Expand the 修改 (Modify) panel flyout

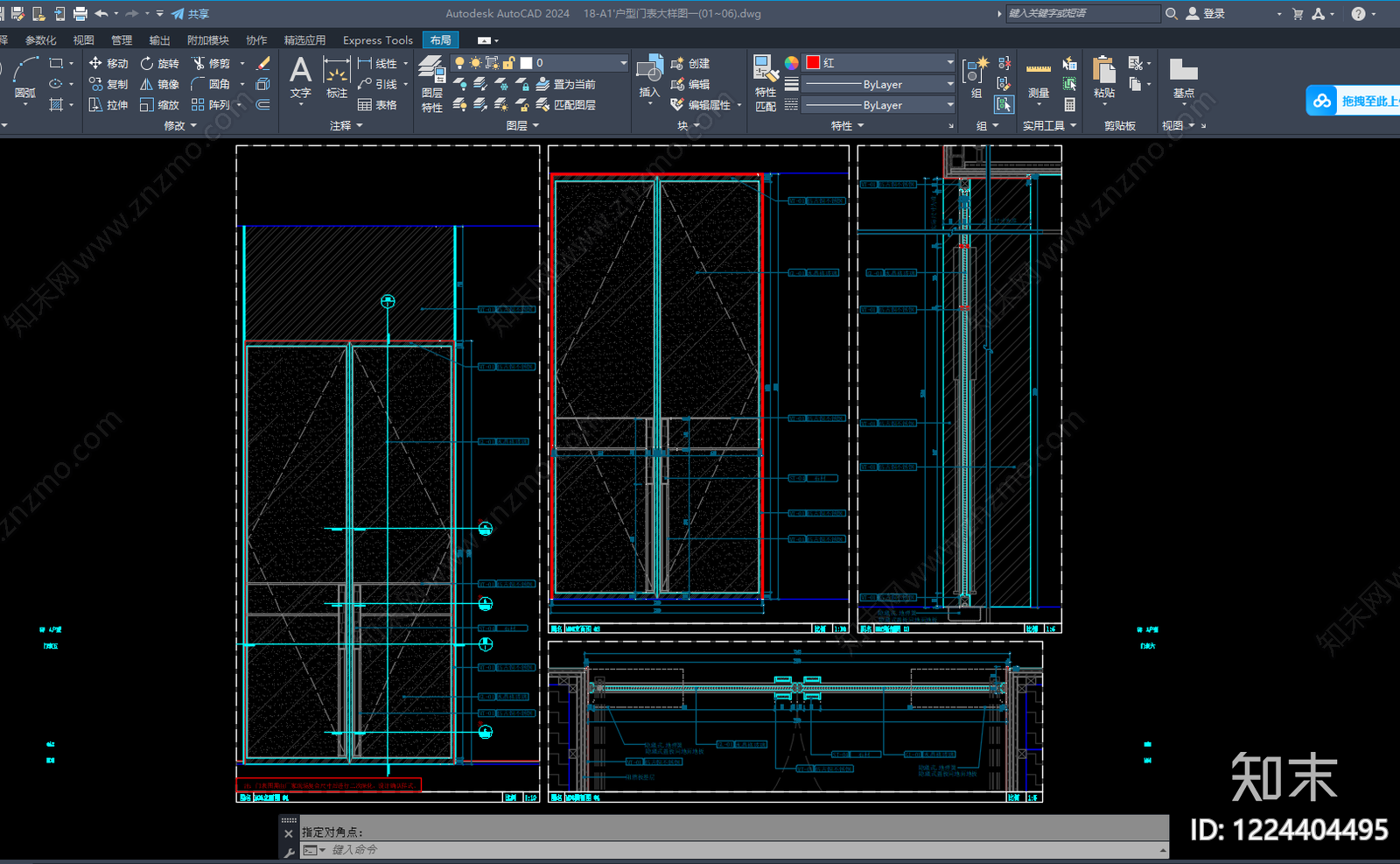[x=180, y=126]
